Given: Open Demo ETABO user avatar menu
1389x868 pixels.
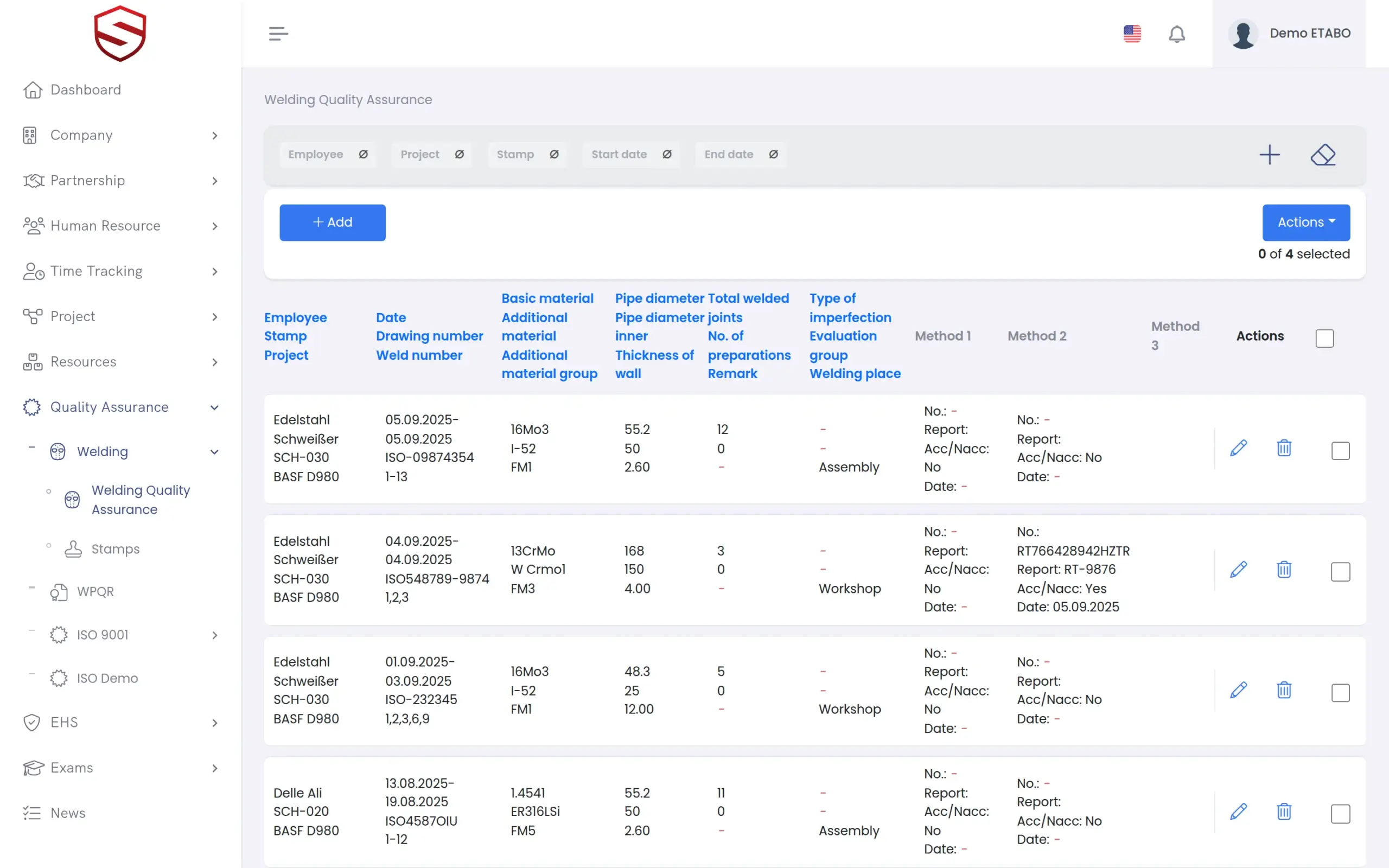Looking at the screenshot, I should point(1289,33).
